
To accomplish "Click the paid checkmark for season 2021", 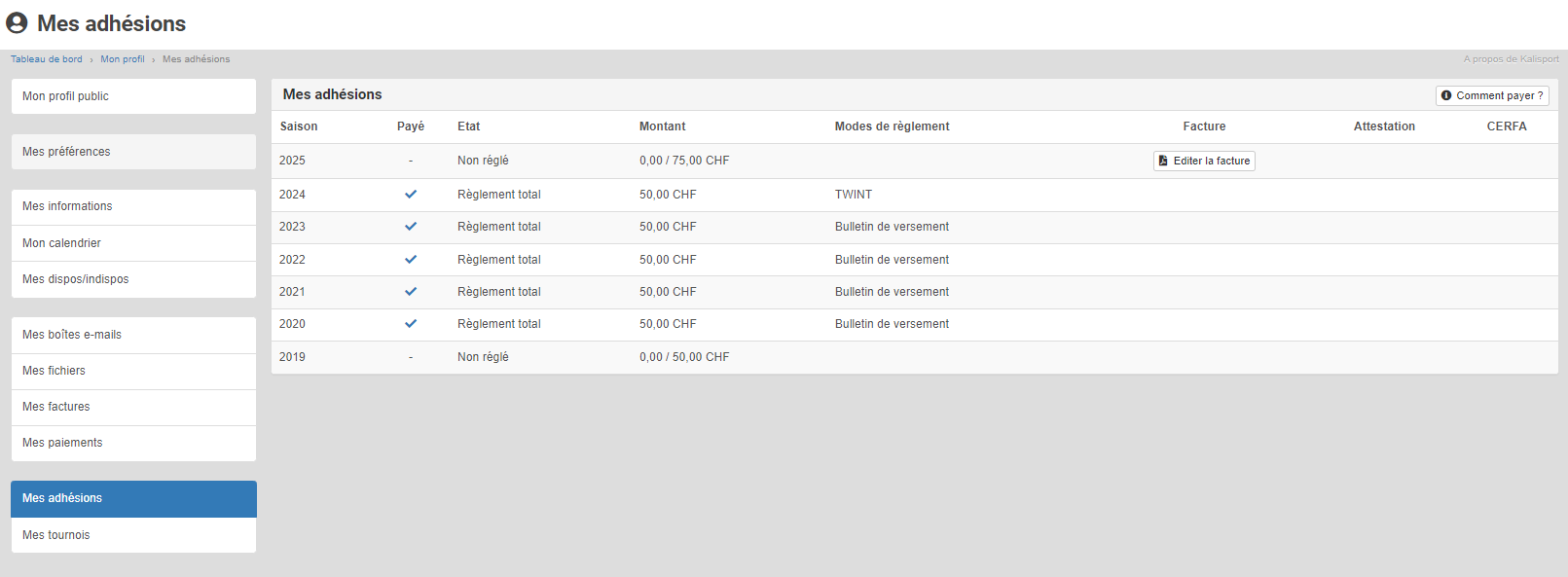I will 411,292.
